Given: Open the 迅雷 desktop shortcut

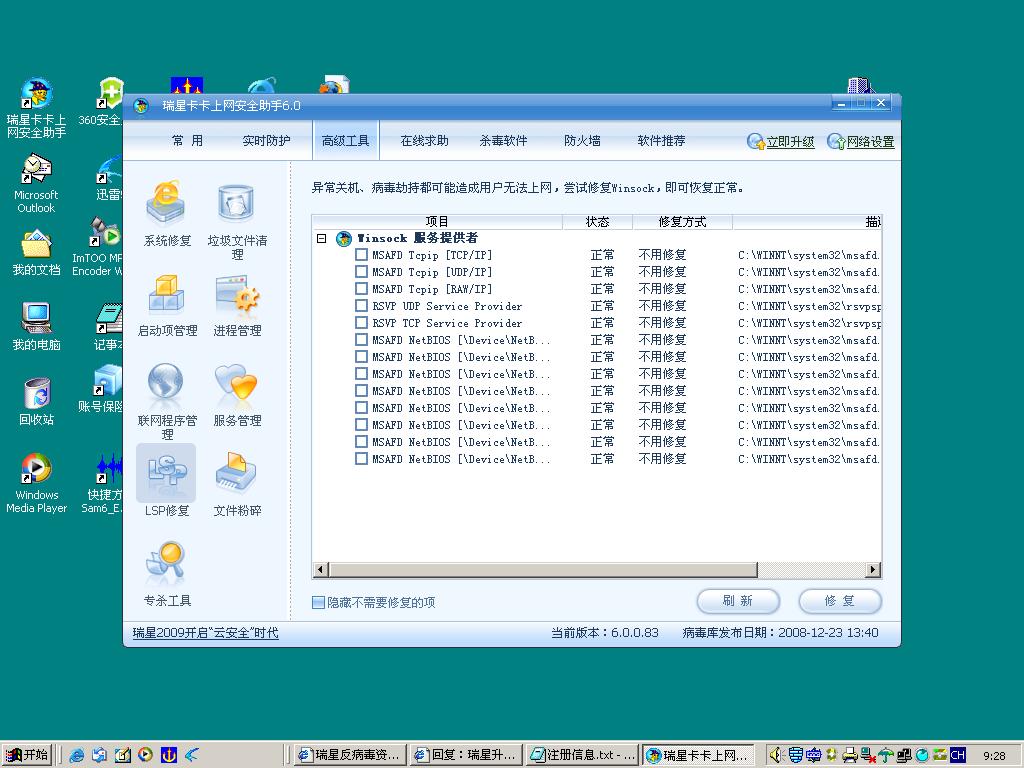Looking at the screenshot, I should (x=109, y=177).
